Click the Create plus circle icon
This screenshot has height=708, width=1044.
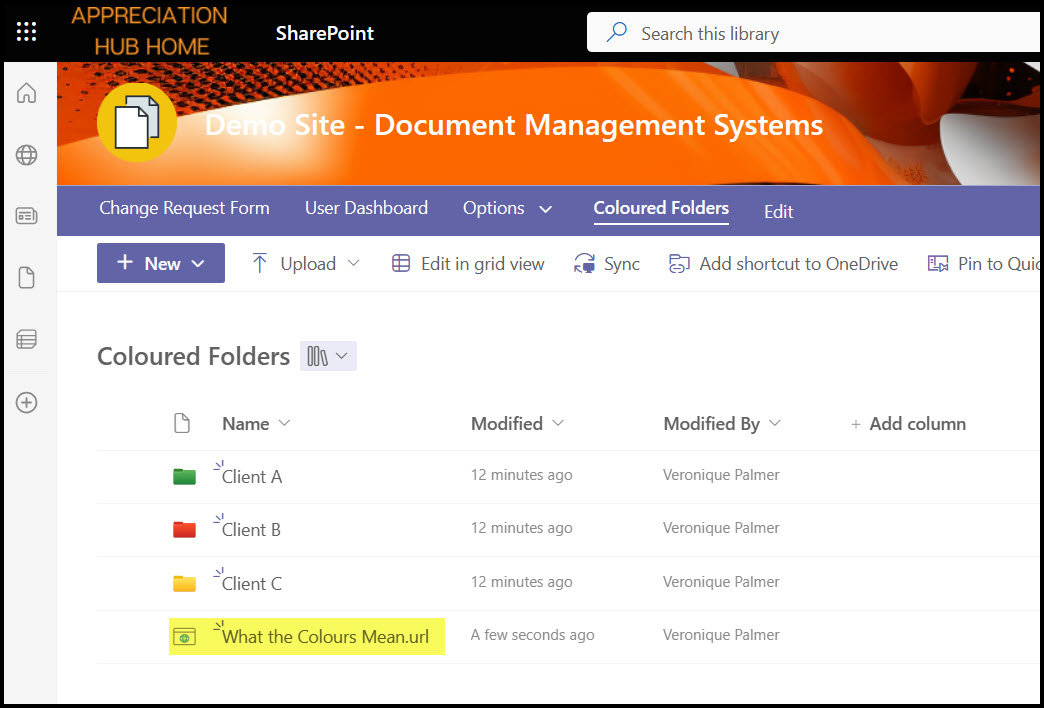(x=27, y=402)
